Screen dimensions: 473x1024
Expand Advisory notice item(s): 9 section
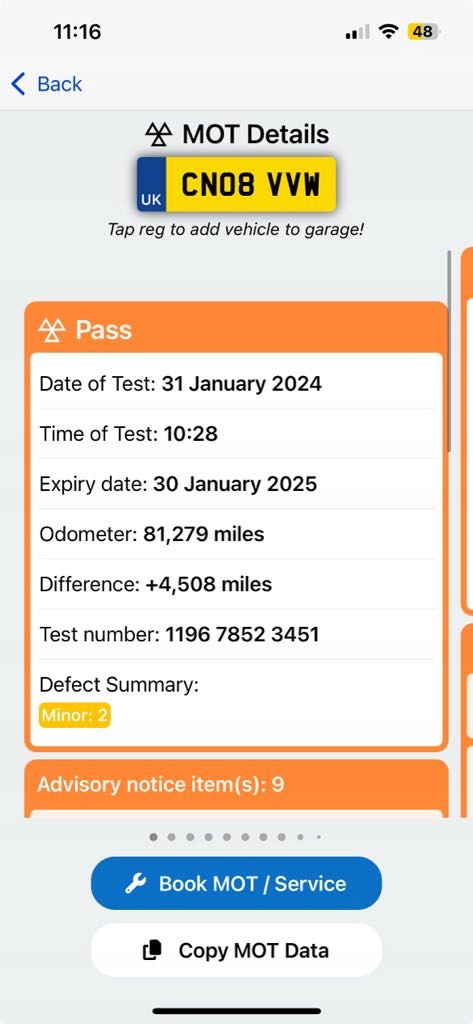pos(236,784)
